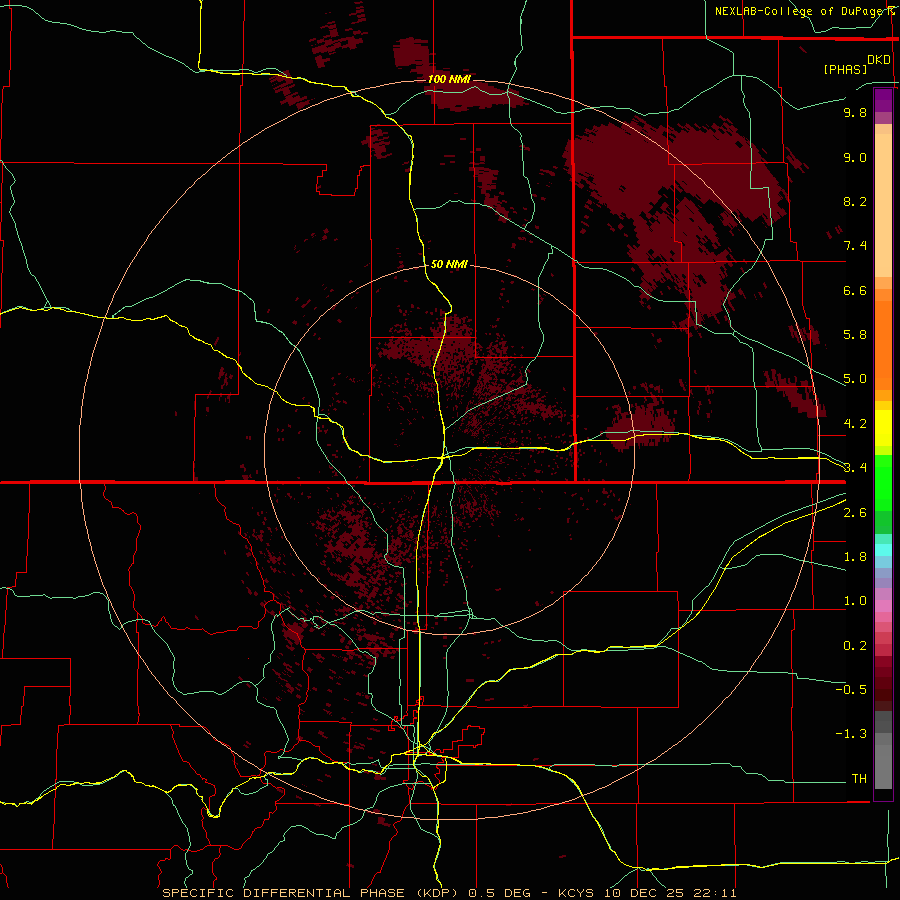
Task: Click the 5.8 value on the scale
Action: (x=855, y=335)
